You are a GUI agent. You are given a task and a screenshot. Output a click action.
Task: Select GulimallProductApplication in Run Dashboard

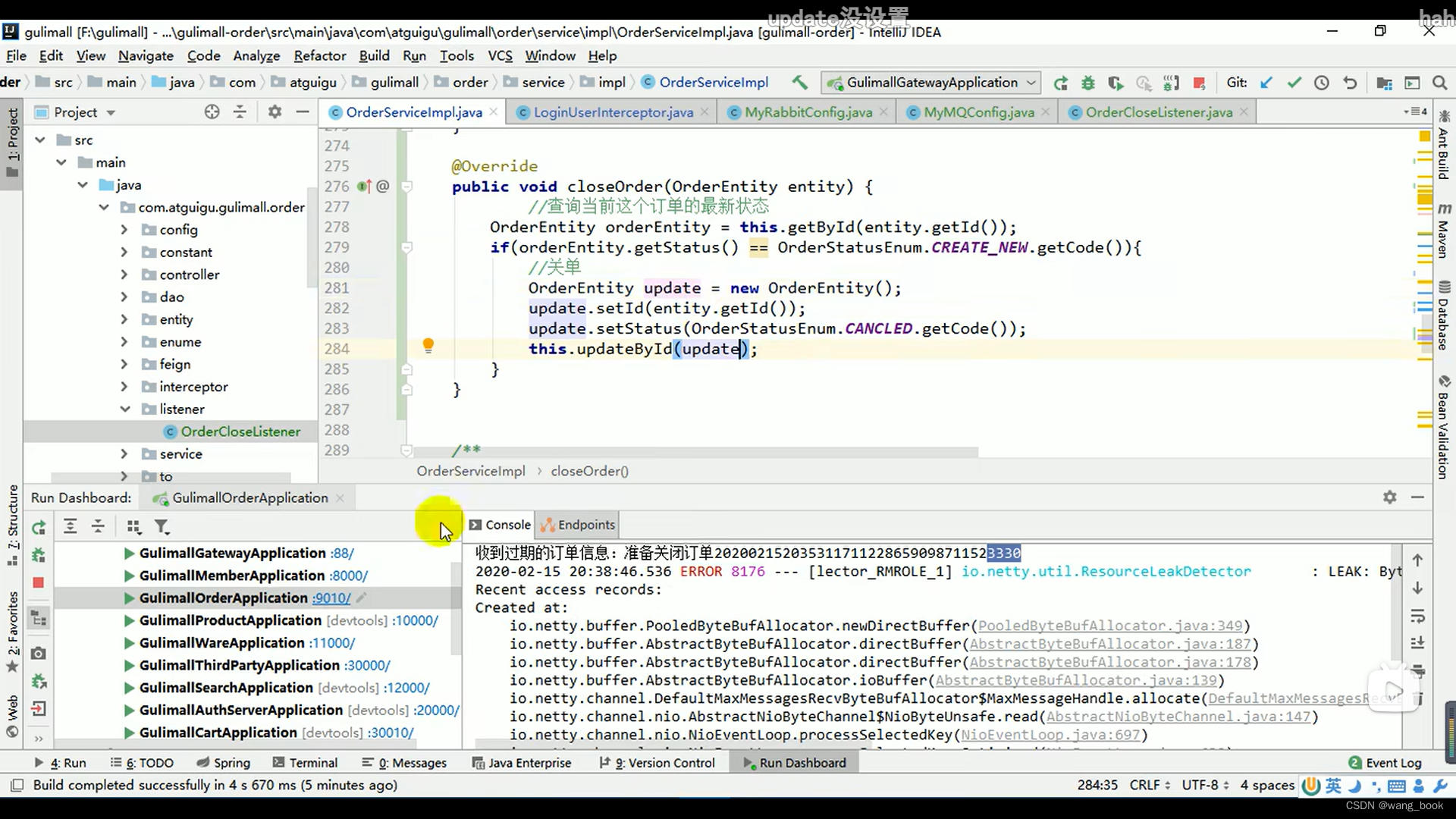231,620
